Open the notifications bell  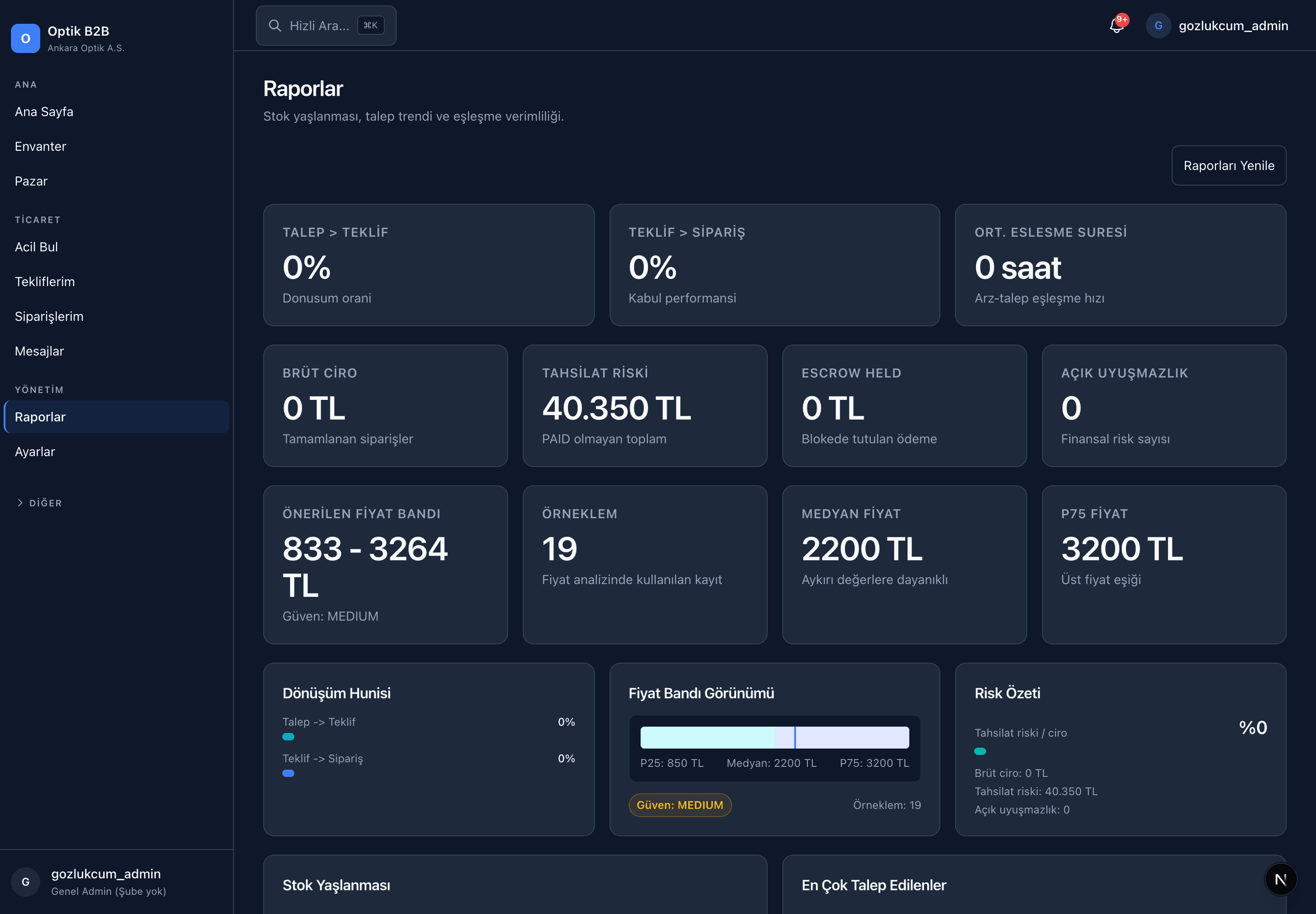coord(1116,26)
